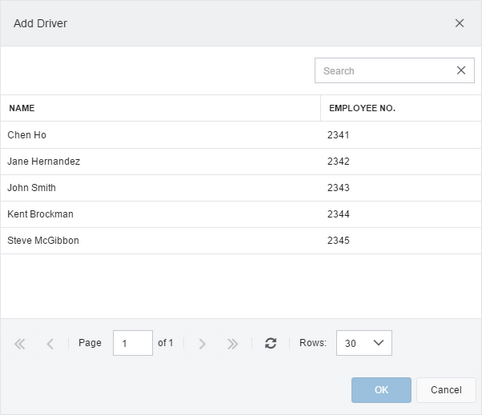Clear the search field with X icon
Image resolution: width=482 pixels, height=415 pixels.
pos(461,70)
